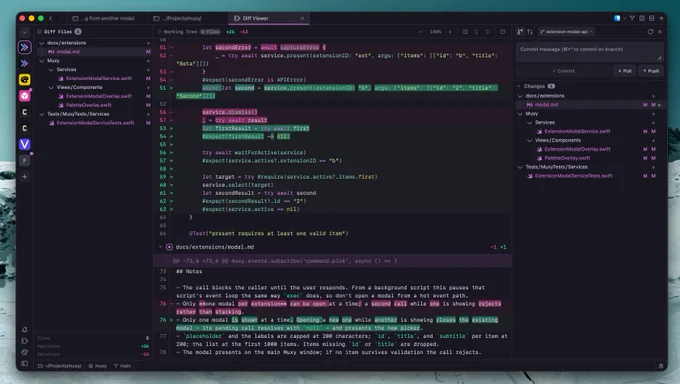The height and width of the screenshot is (384, 680).
Task: Collapse the Changes section in commit panel
Action: 519,86
